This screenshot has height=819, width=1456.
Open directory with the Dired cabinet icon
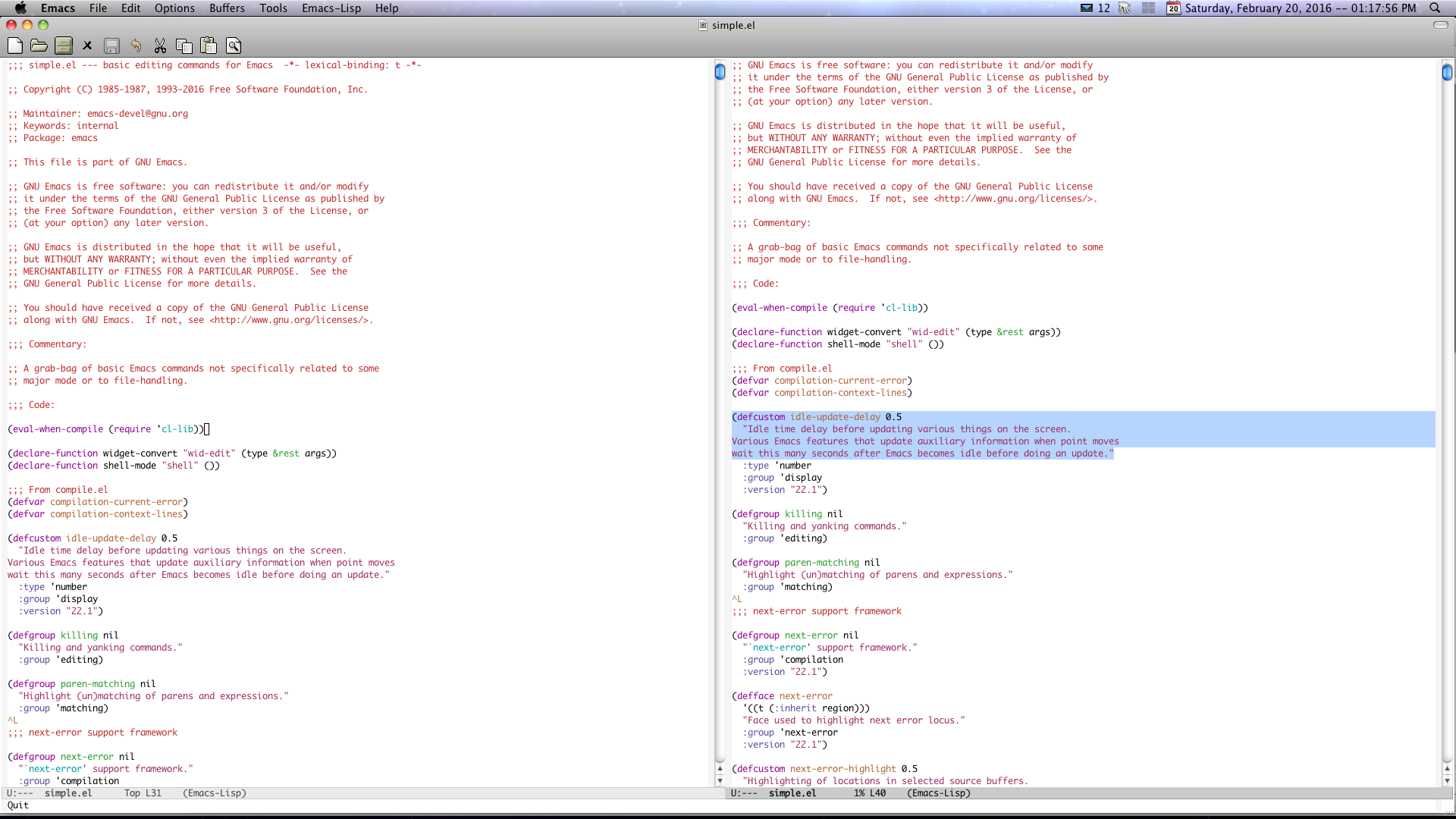point(64,45)
